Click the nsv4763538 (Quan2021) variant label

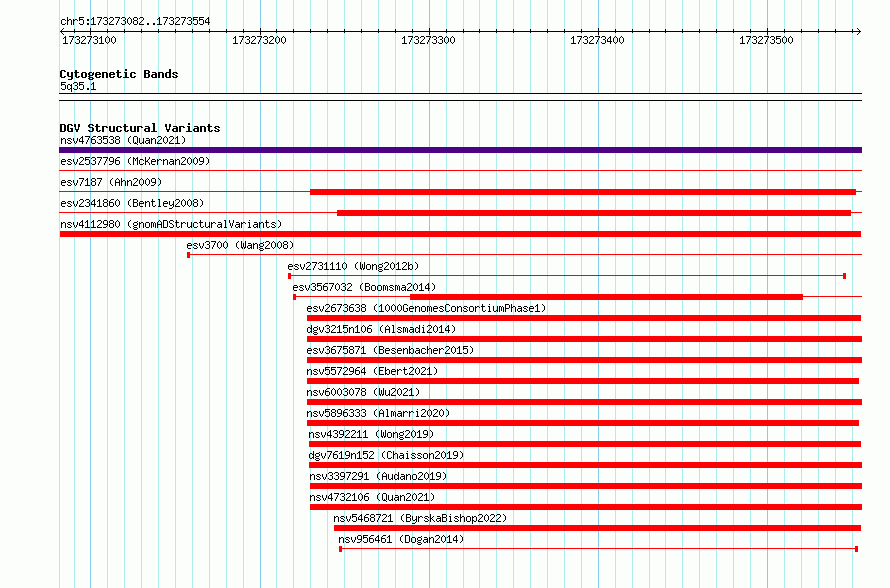point(123,140)
